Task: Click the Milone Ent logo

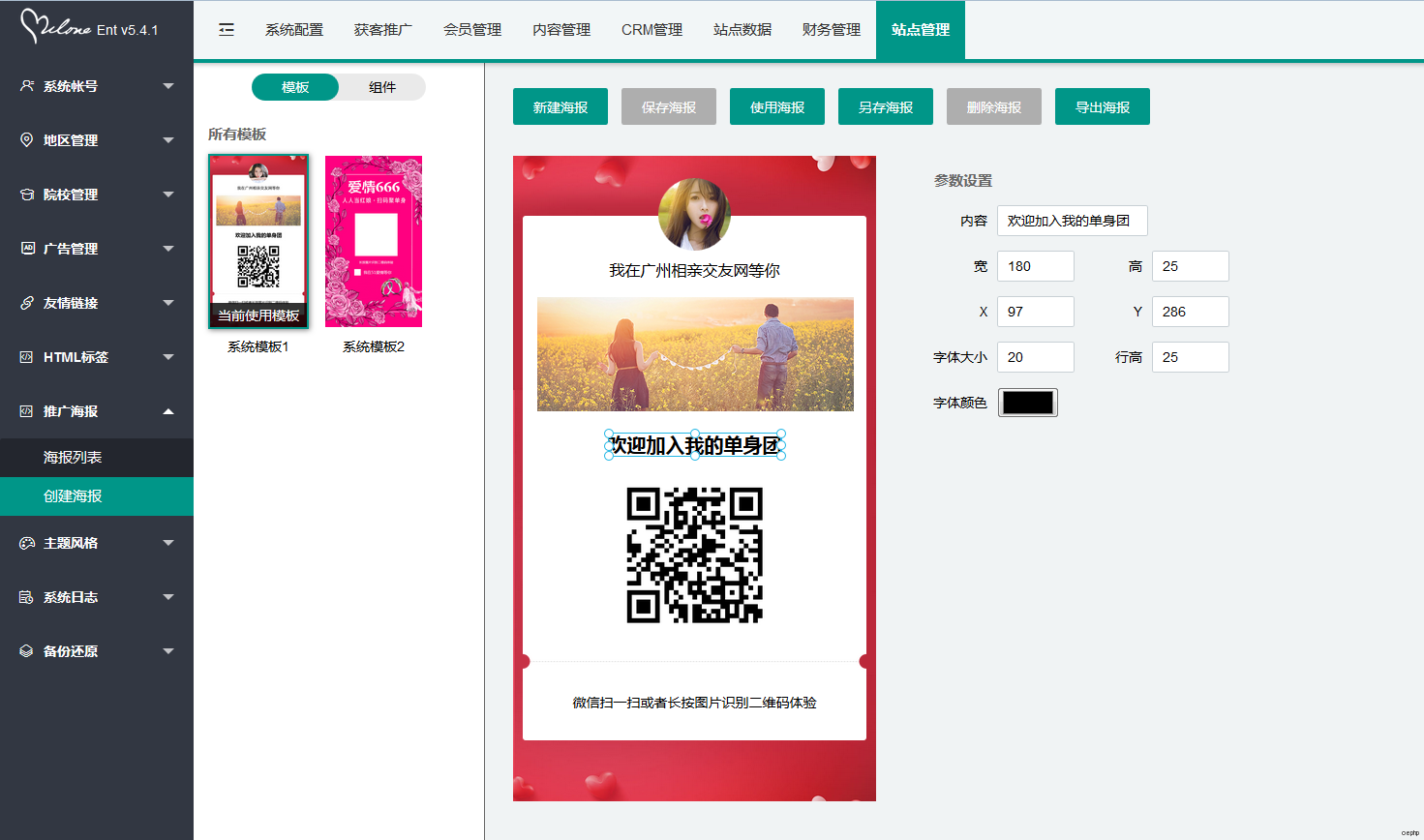Action: pyautogui.click(x=89, y=27)
